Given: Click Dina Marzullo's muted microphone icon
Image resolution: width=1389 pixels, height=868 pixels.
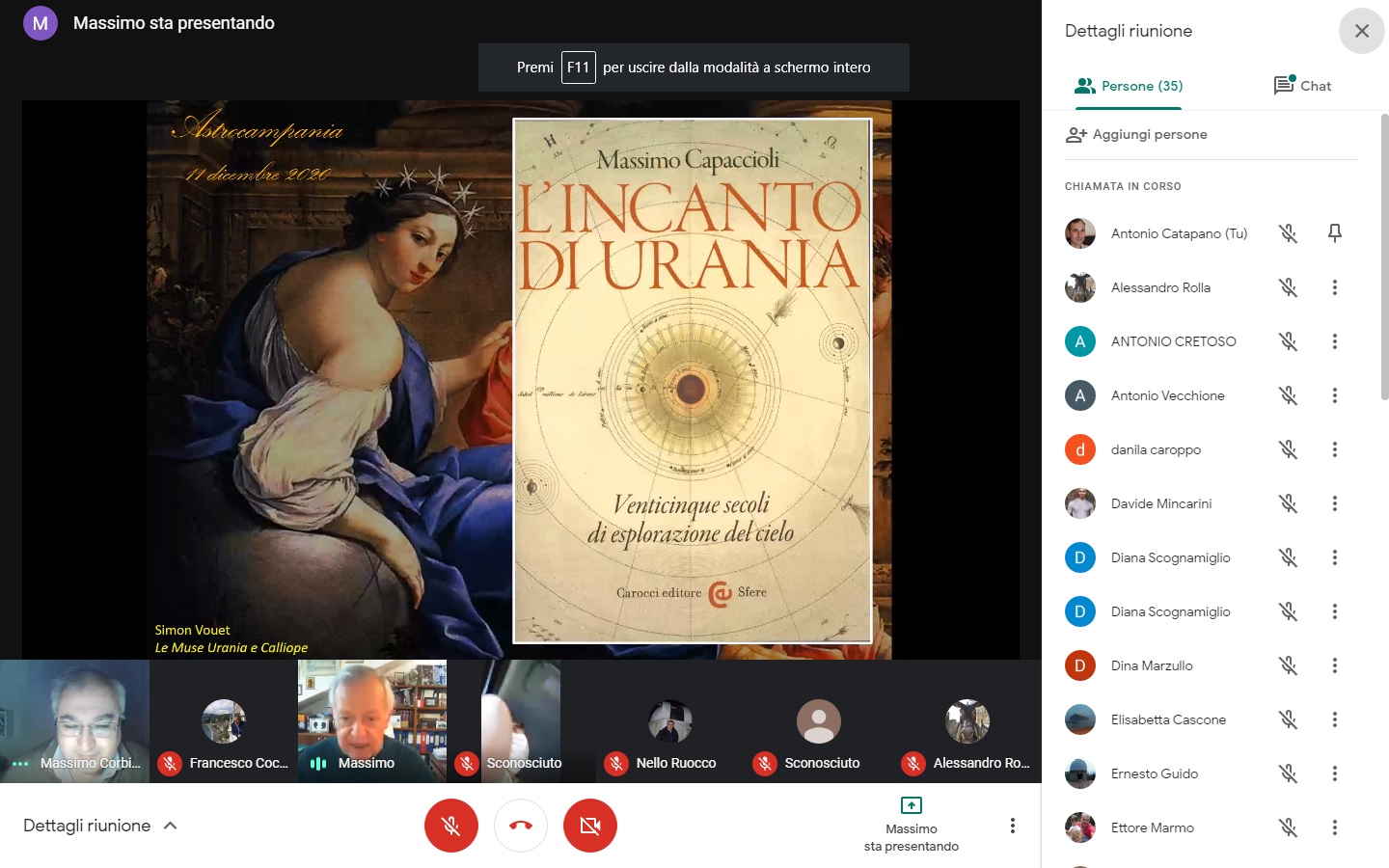Looking at the screenshot, I should [1288, 665].
